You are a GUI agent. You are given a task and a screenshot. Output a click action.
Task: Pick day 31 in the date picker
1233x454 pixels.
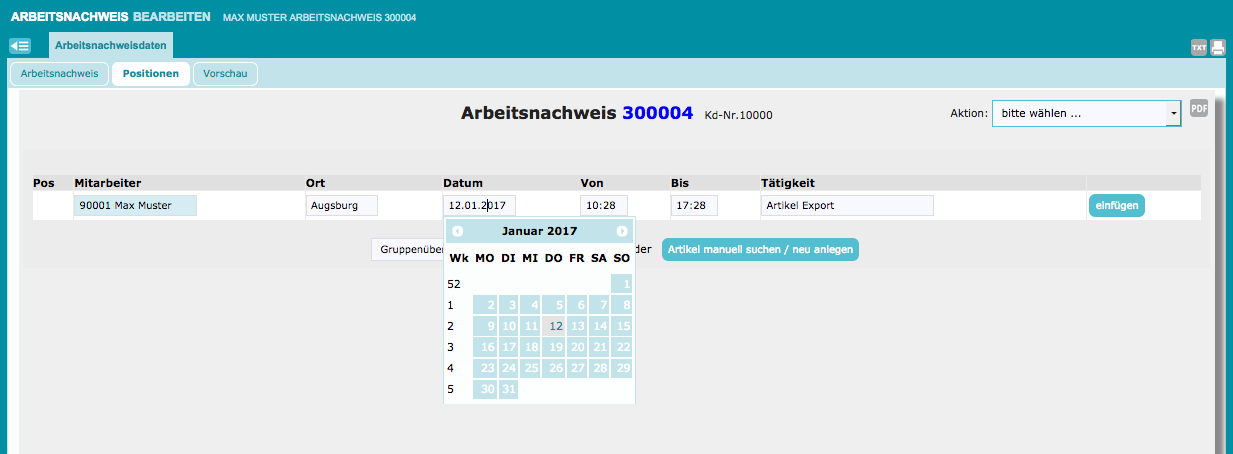click(x=508, y=389)
